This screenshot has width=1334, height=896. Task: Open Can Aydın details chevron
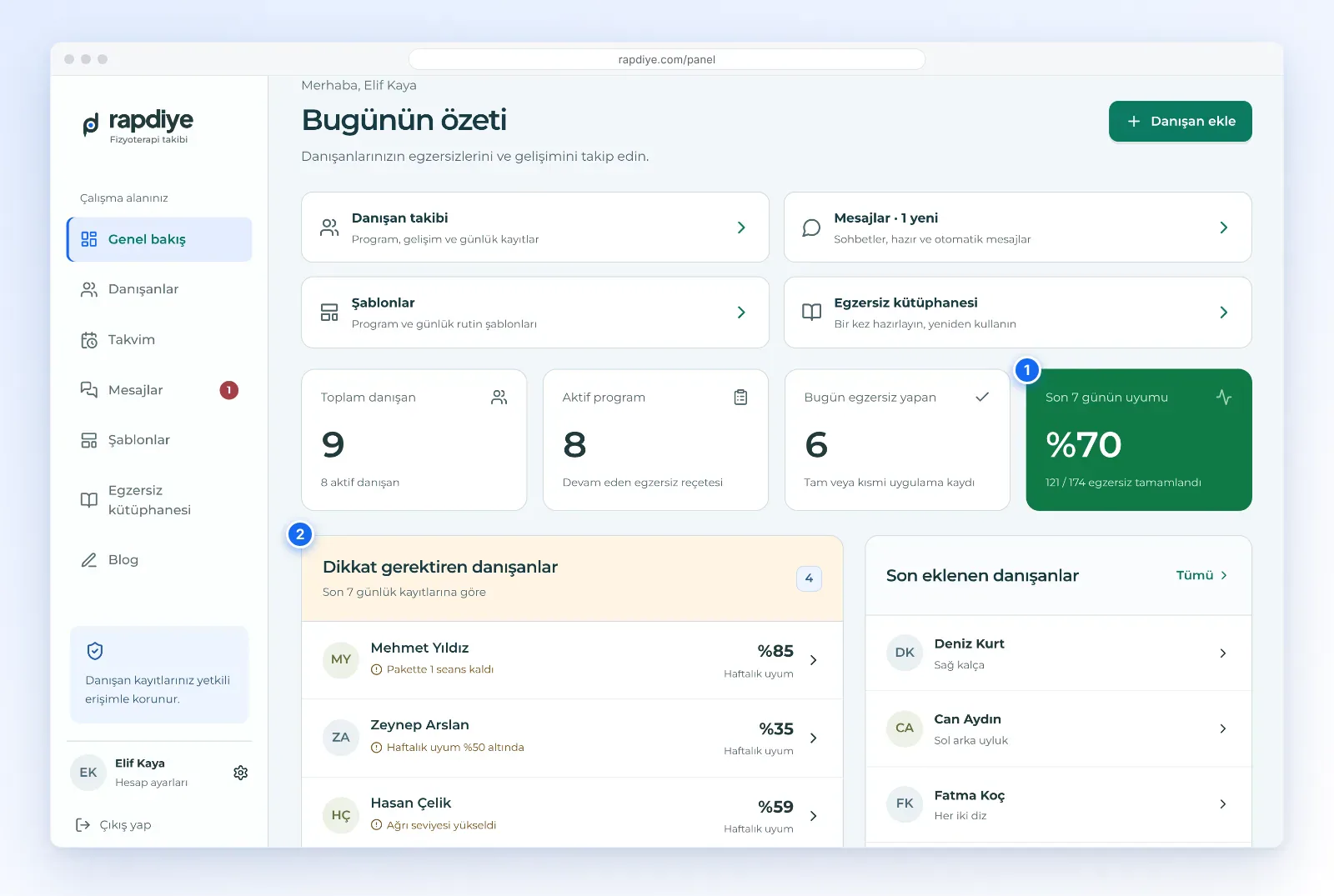tap(1223, 728)
